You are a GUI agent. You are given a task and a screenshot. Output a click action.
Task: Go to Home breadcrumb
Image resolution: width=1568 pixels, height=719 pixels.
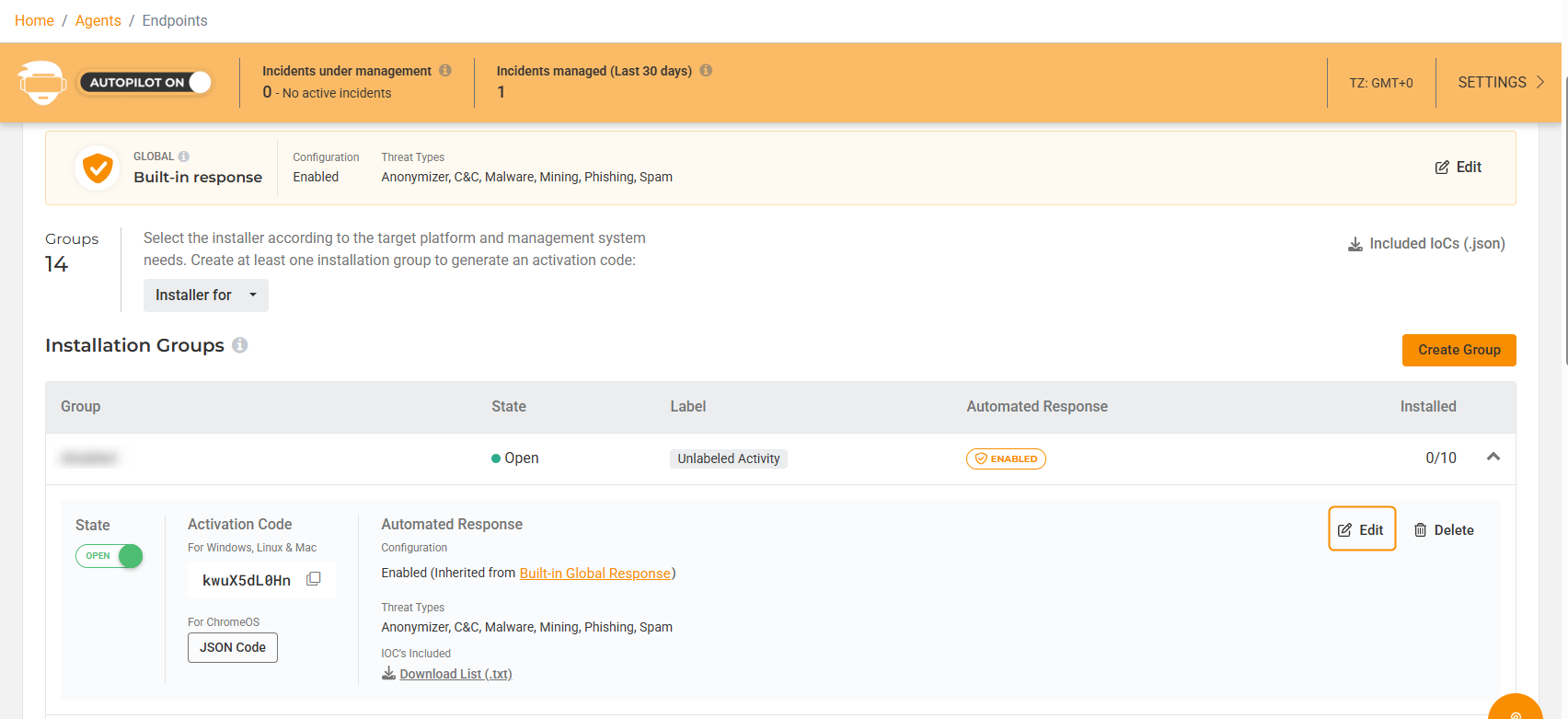[34, 20]
